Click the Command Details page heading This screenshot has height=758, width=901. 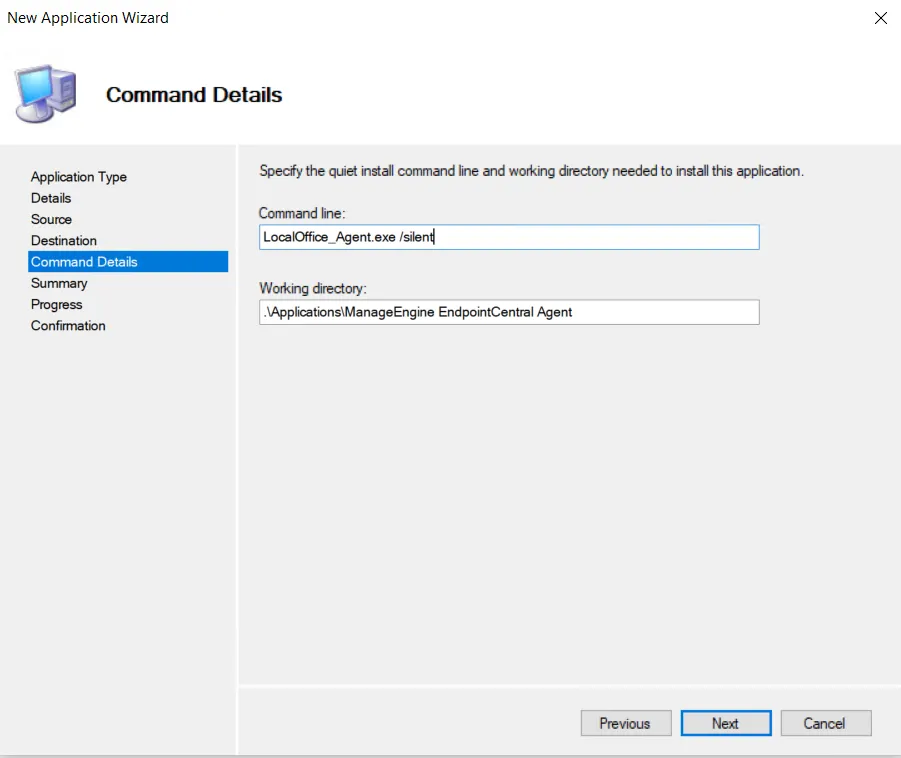(194, 95)
